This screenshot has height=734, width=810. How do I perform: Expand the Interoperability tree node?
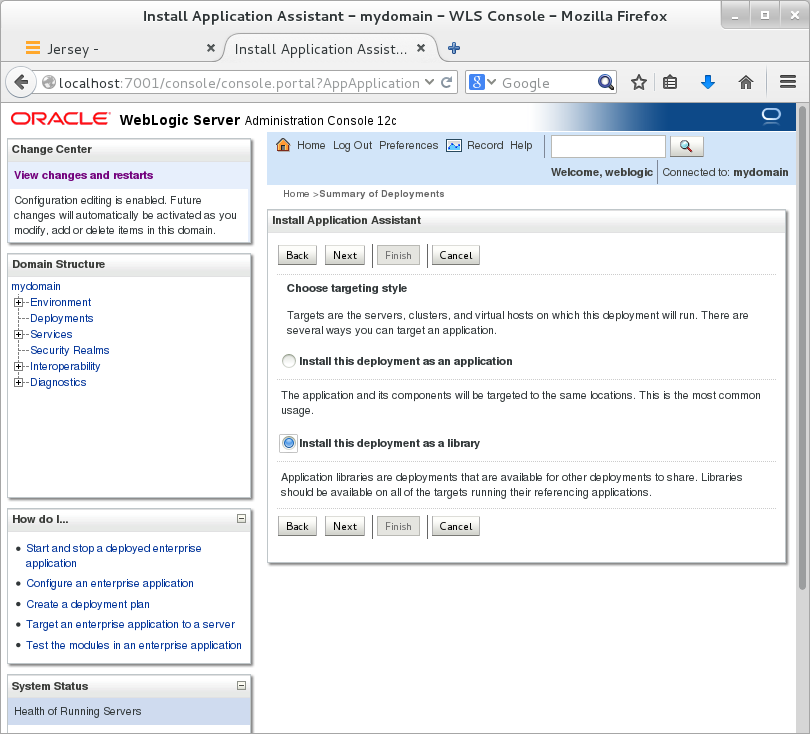(x=19, y=366)
